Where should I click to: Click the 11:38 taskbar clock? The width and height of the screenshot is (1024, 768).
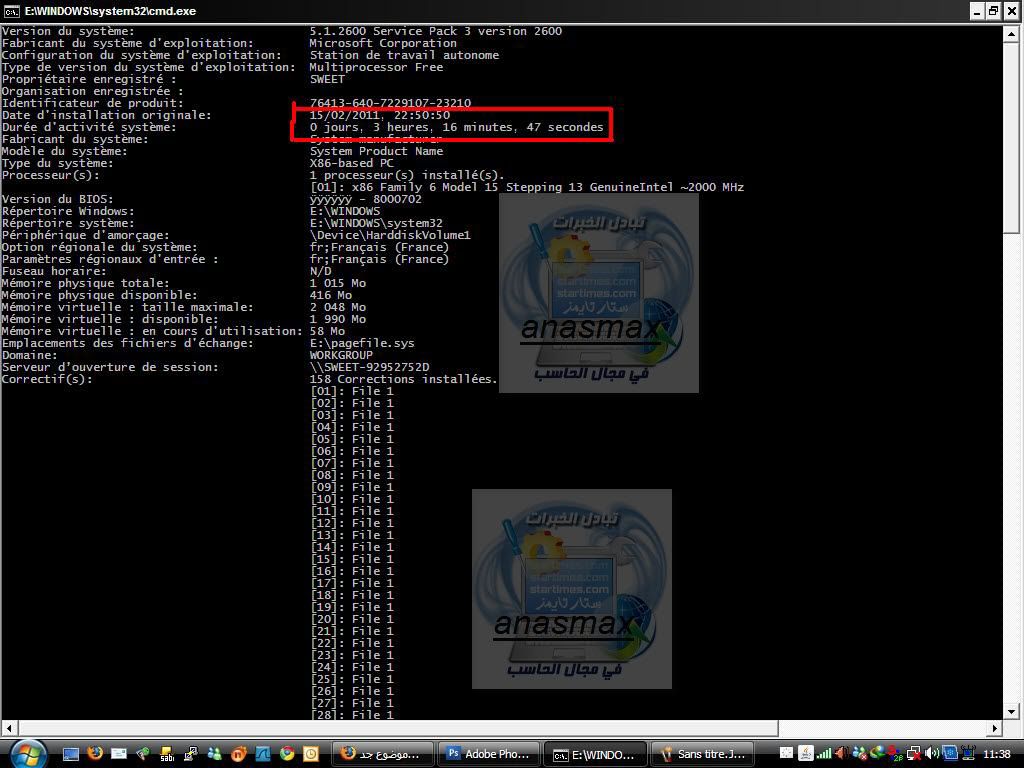click(996, 753)
